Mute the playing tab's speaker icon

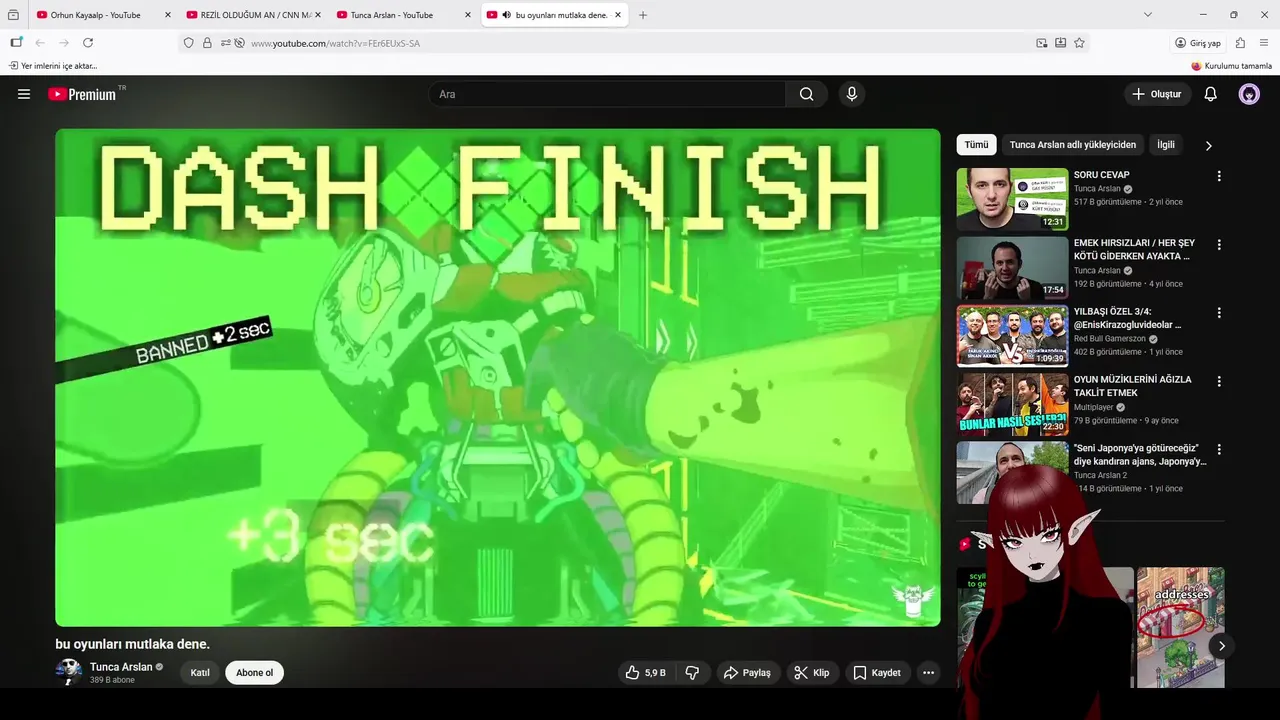[506, 15]
